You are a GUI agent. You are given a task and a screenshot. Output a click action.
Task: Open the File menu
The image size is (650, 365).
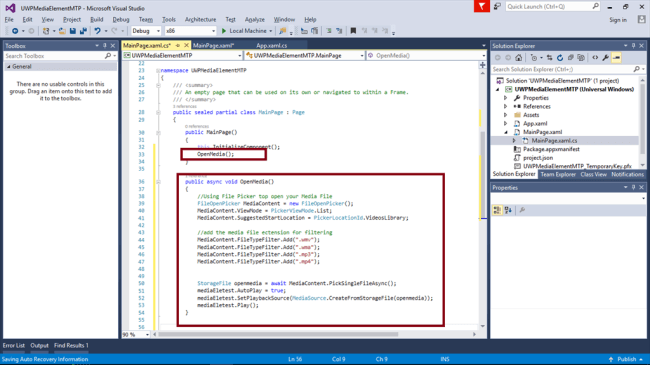(9, 19)
